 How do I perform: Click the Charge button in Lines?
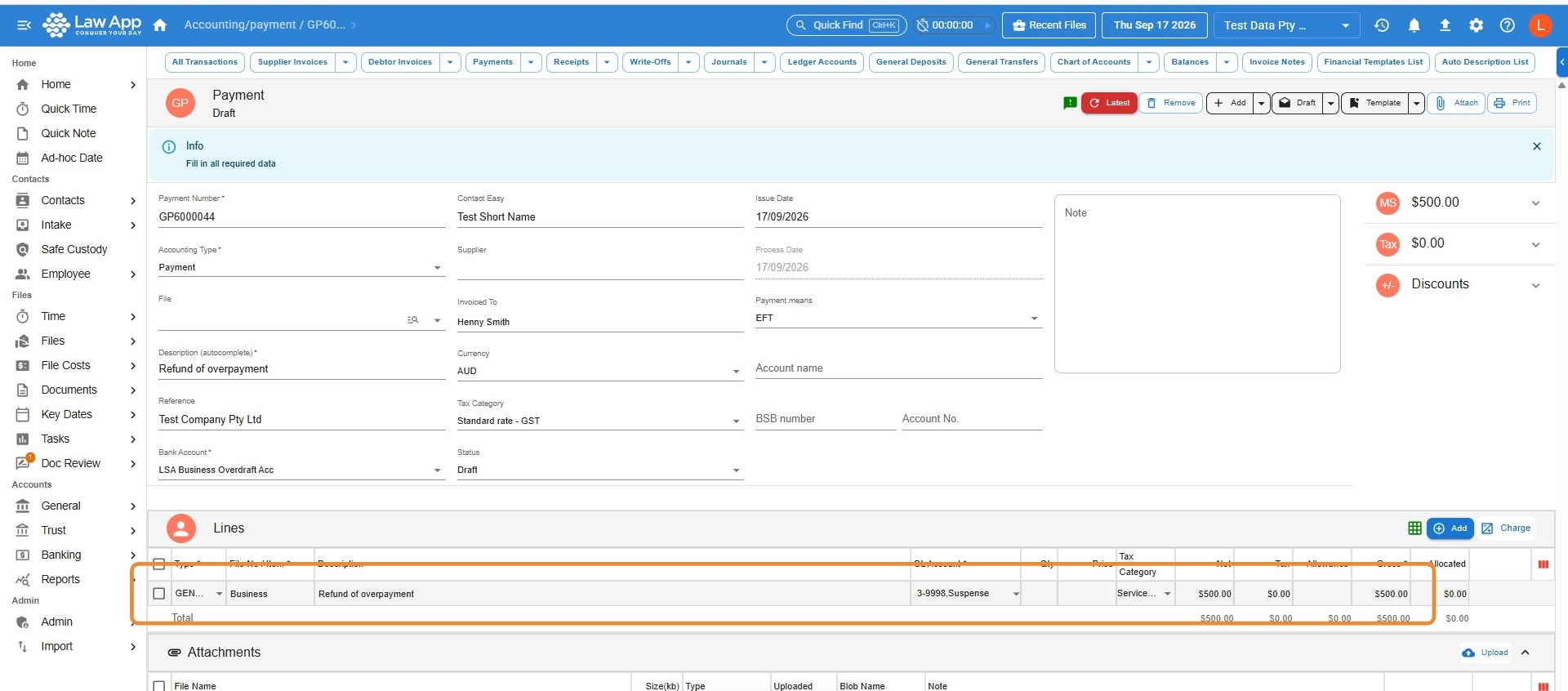(1507, 528)
